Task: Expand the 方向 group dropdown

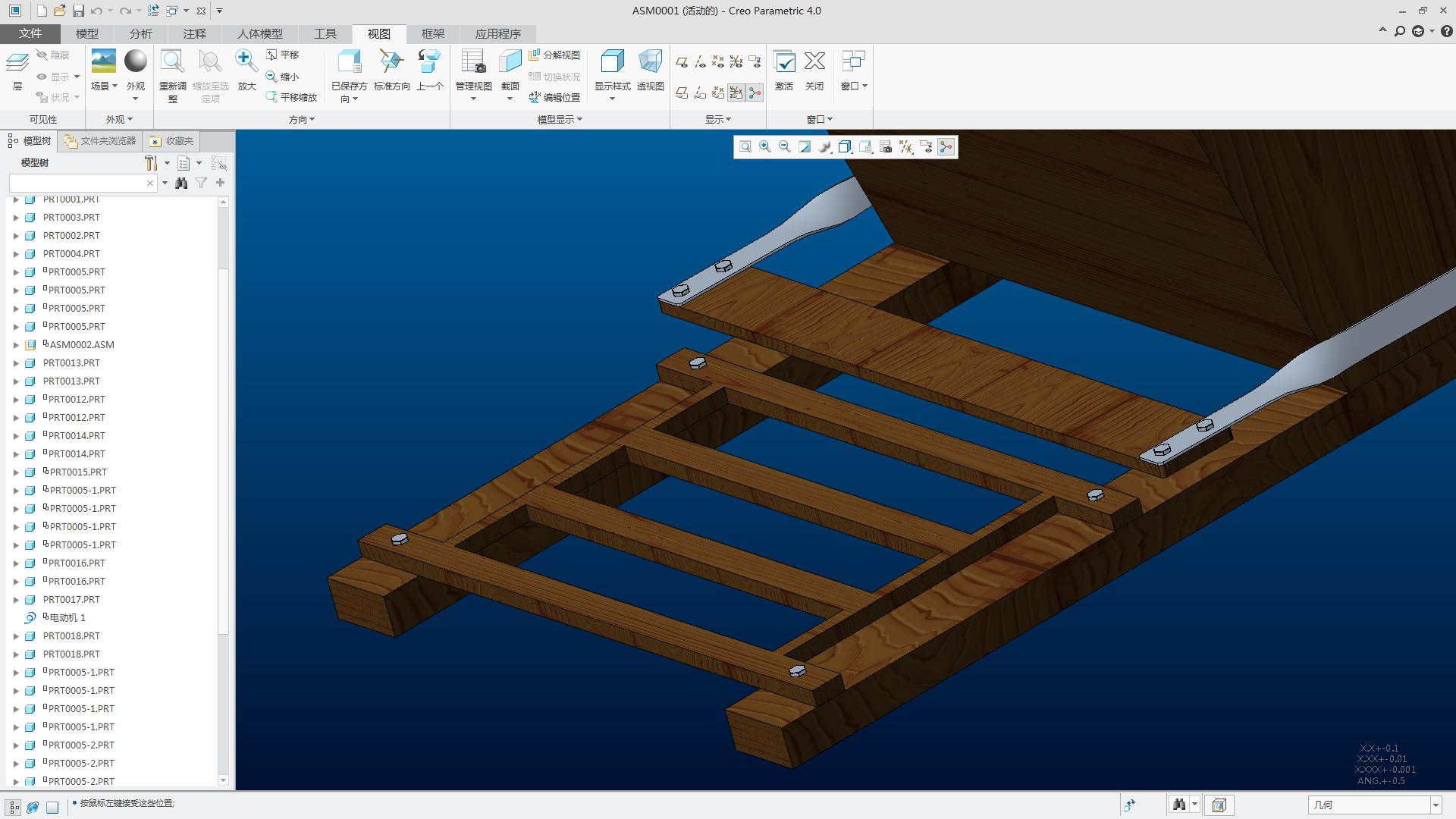Action: [x=301, y=119]
